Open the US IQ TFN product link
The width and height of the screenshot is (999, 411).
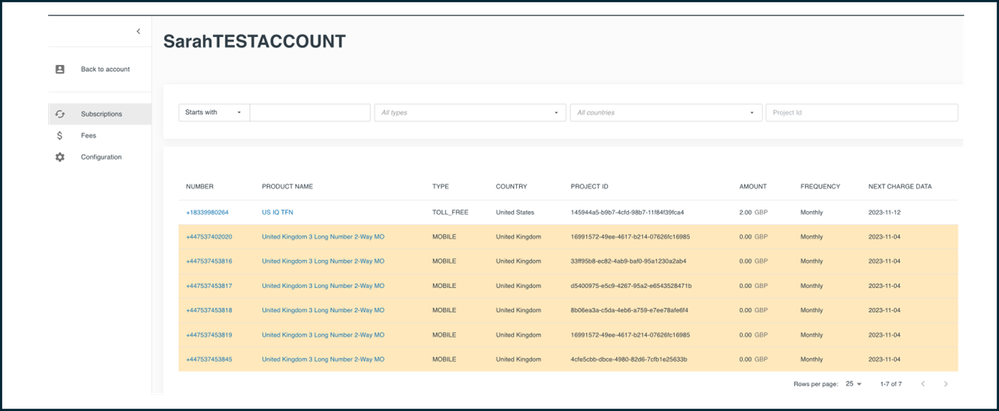(277, 212)
